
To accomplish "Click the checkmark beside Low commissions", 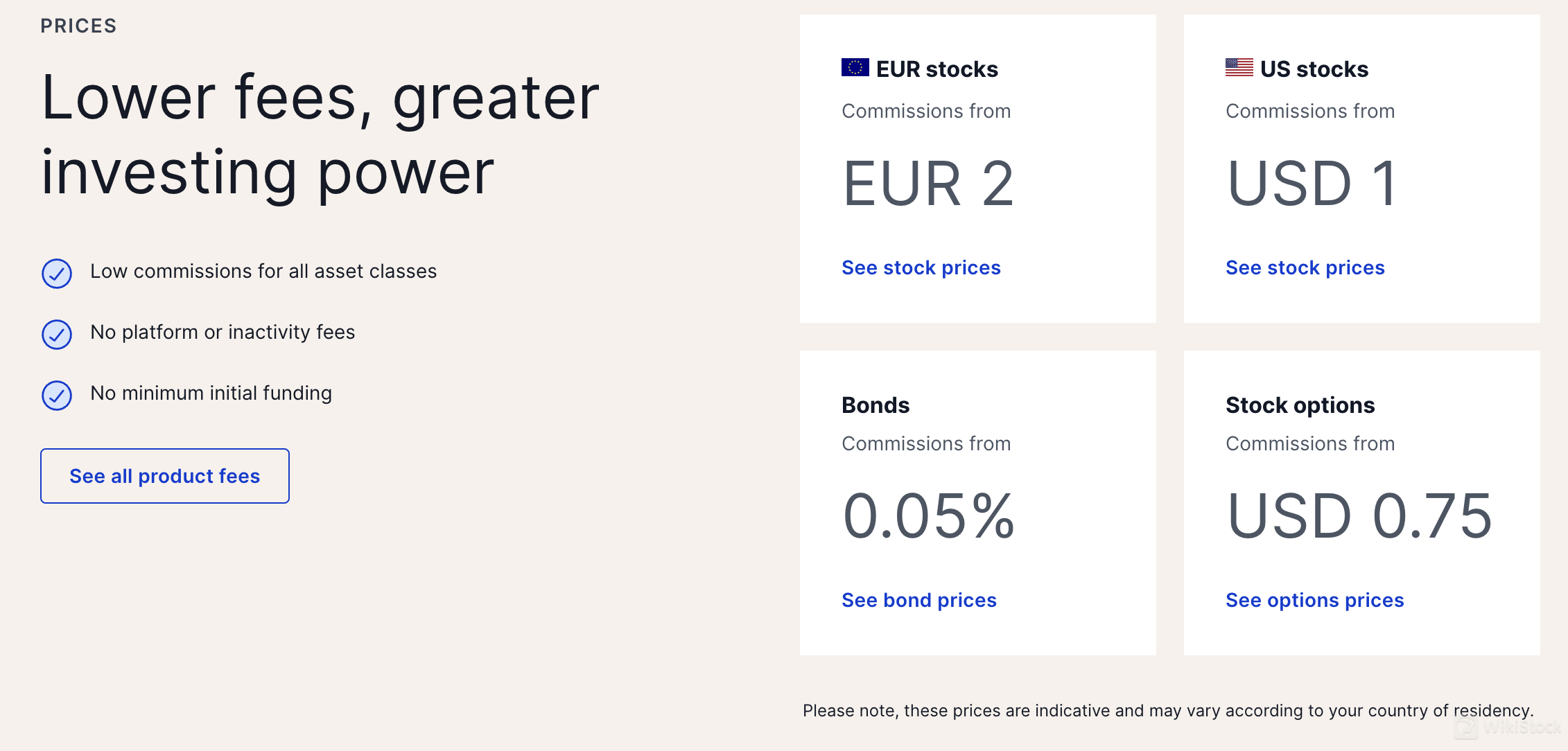I will click(57, 274).
